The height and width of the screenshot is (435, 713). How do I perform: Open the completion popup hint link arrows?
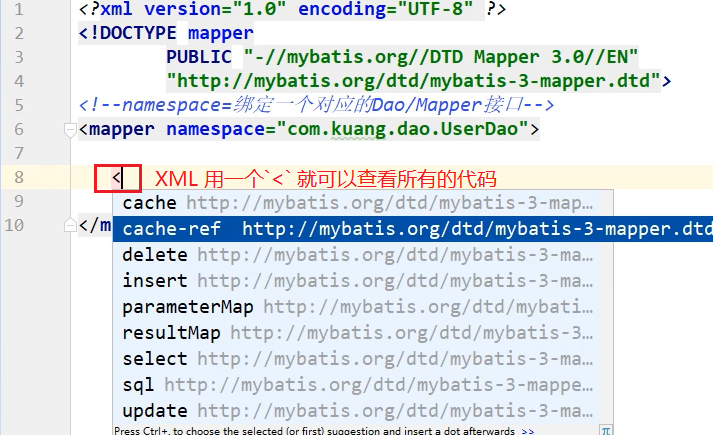pos(528,430)
